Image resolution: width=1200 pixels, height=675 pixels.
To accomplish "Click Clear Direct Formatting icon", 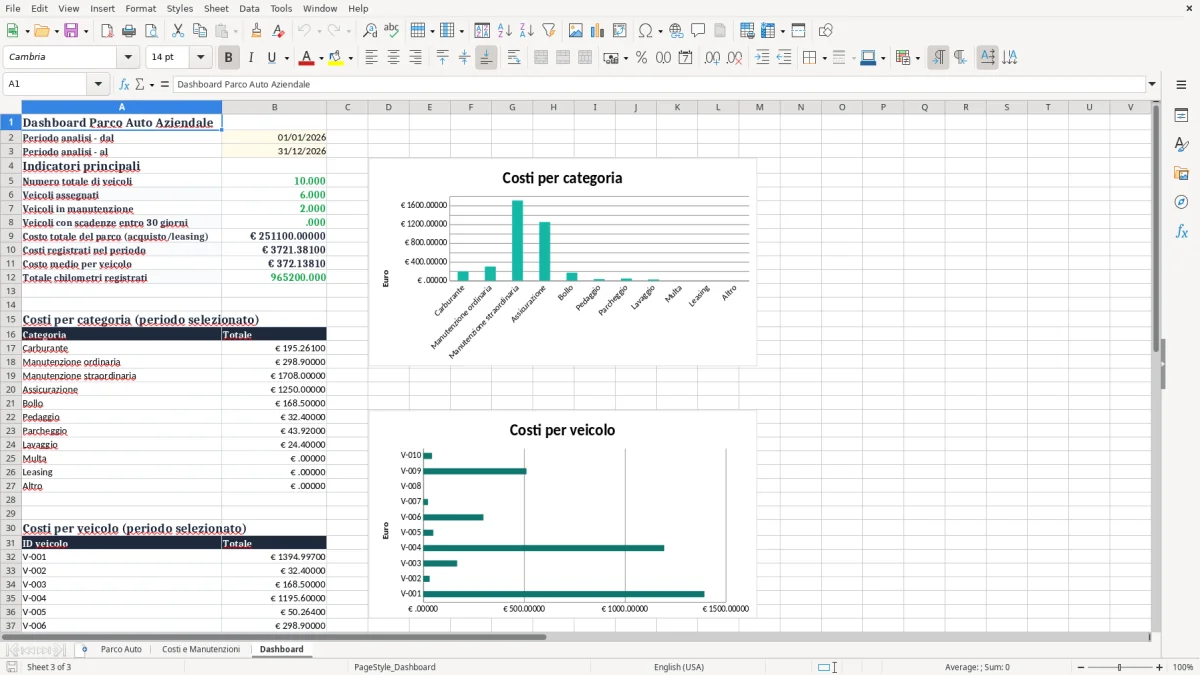I will (x=279, y=31).
